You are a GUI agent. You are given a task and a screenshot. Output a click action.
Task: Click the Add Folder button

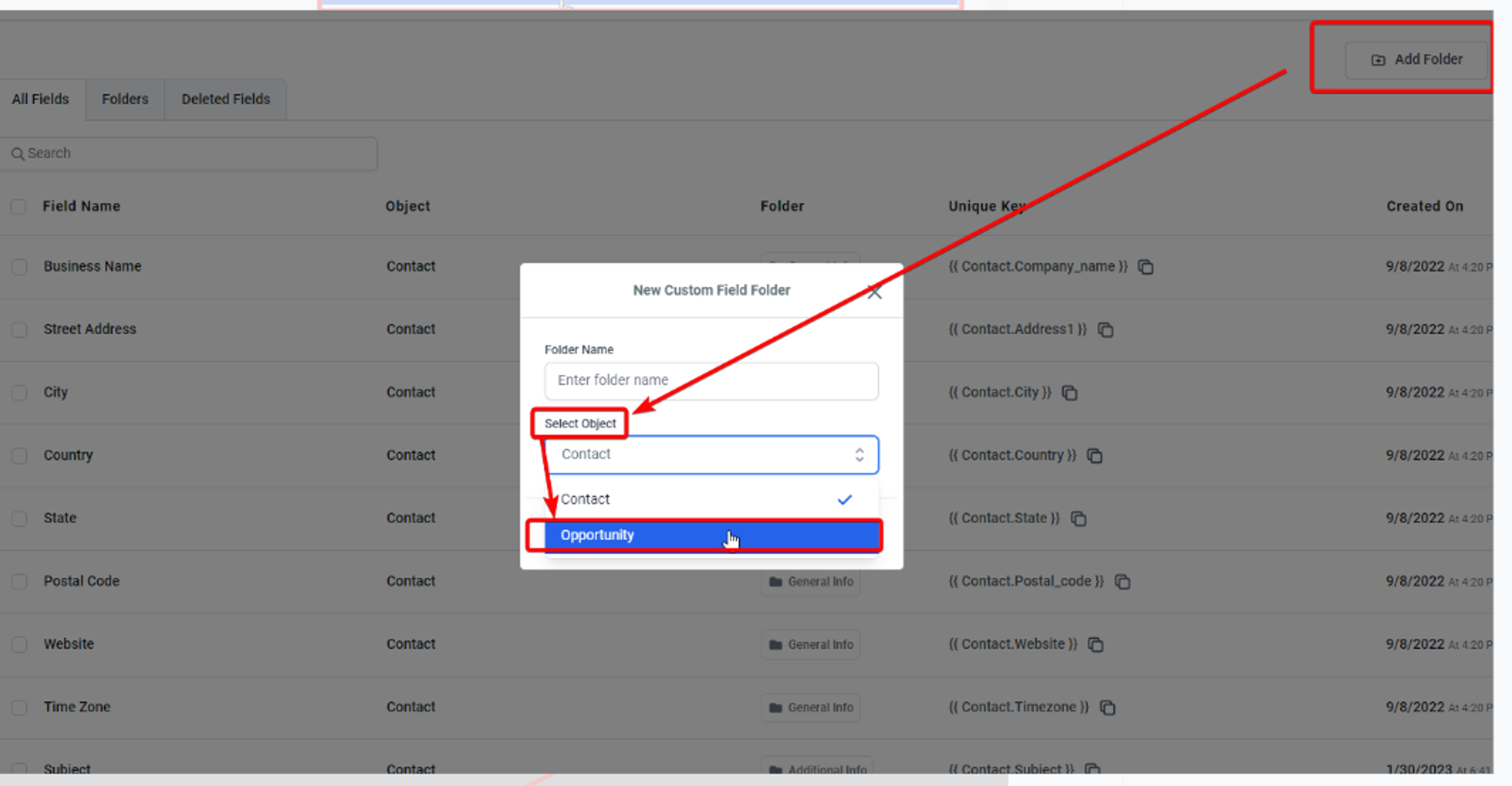1417,59
